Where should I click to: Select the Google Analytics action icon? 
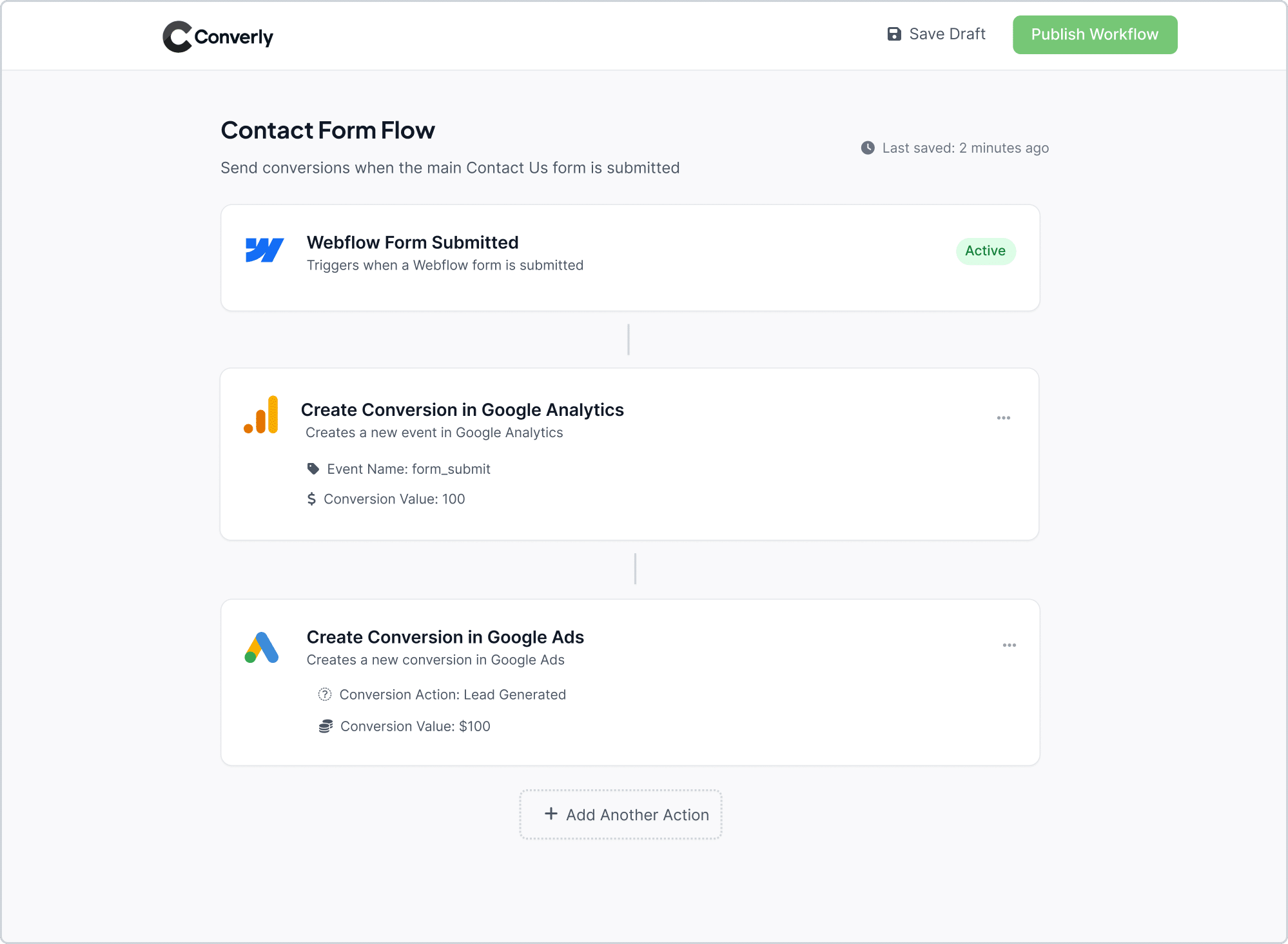pyautogui.click(x=262, y=415)
